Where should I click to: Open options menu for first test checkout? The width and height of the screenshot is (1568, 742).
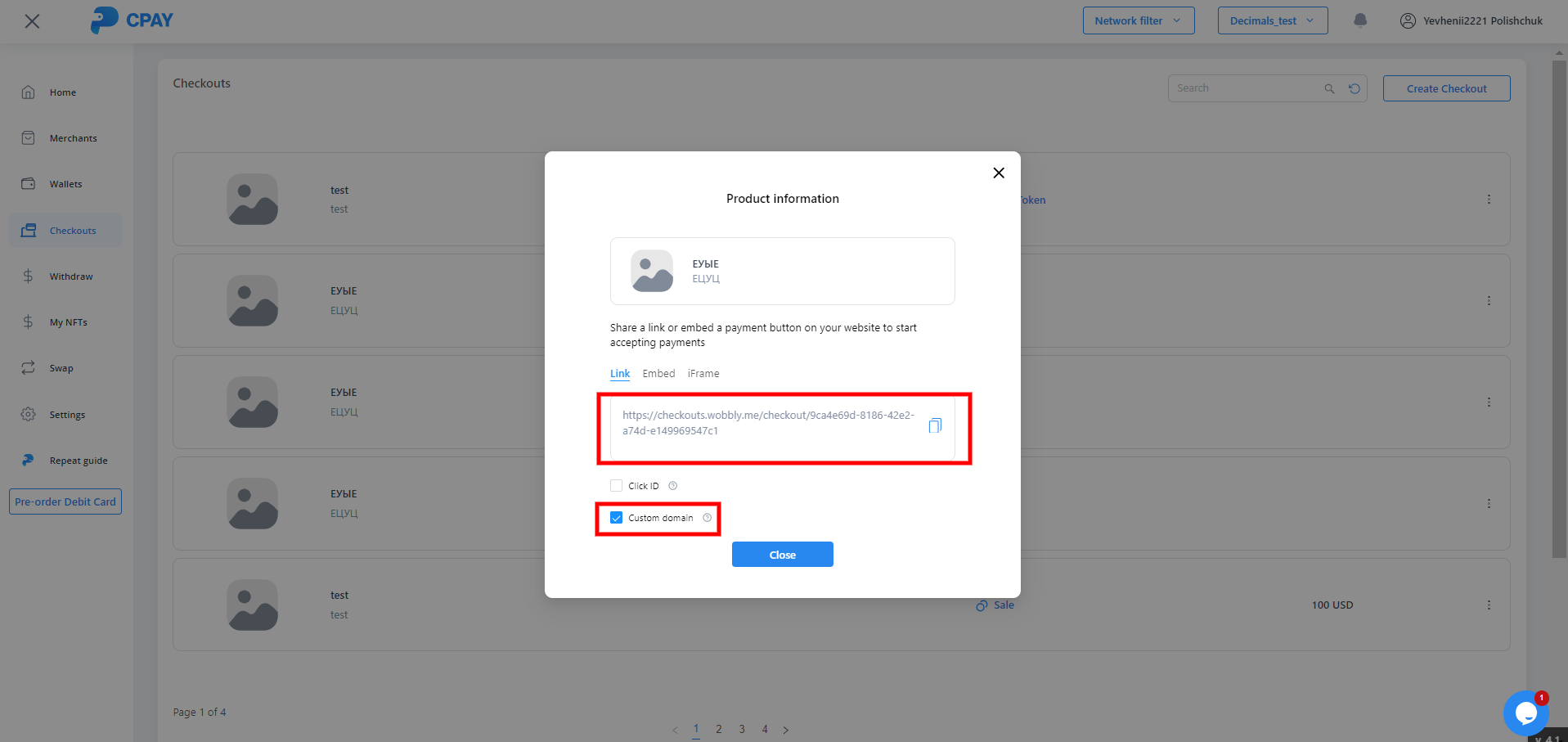coord(1489,200)
